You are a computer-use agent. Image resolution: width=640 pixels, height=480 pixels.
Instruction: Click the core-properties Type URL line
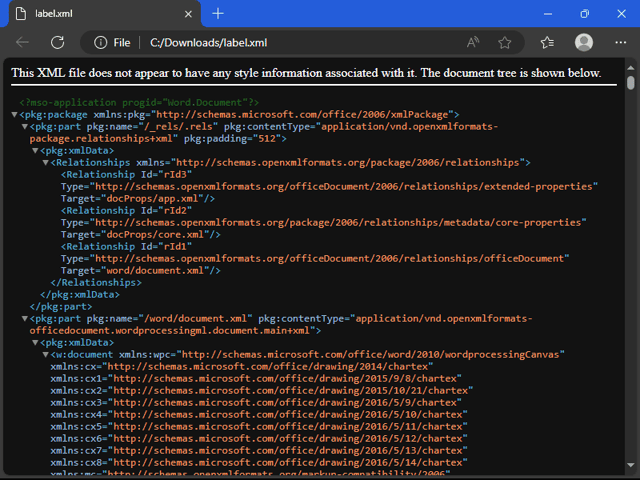[323, 222]
